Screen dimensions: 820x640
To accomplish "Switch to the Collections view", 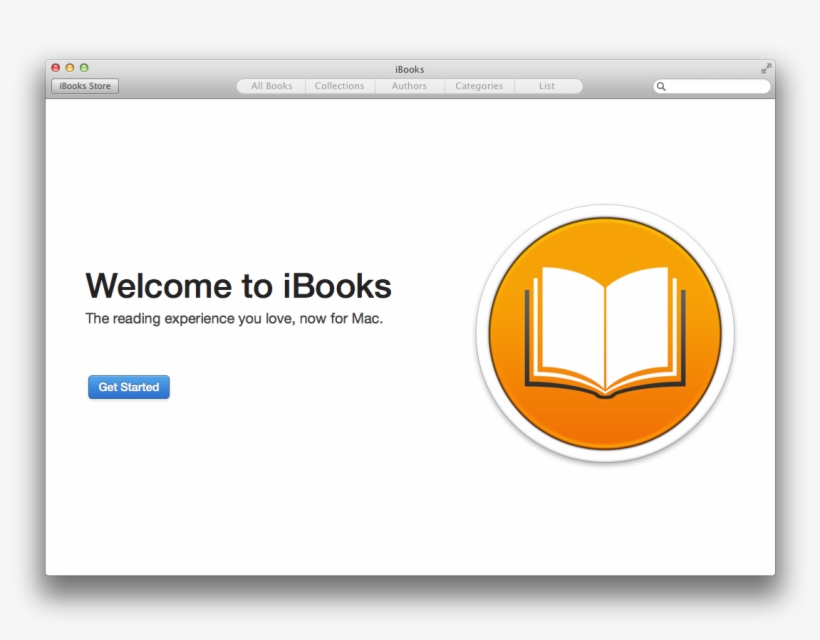I will (x=339, y=86).
